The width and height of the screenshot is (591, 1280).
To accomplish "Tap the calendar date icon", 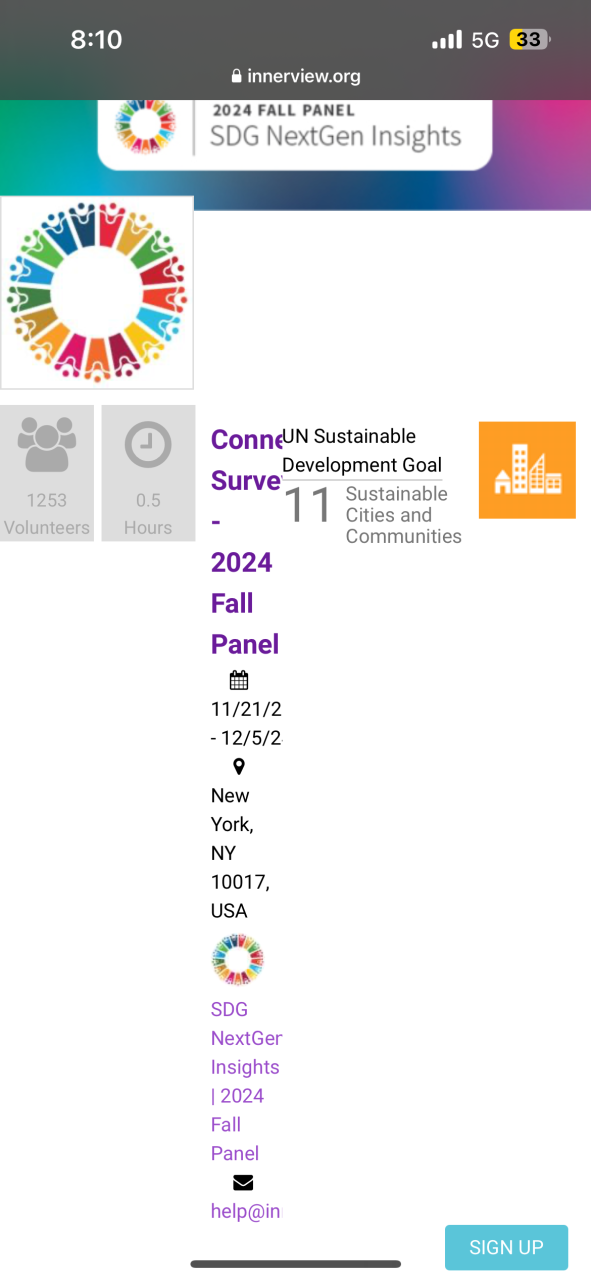I will [x=239, y=681].
